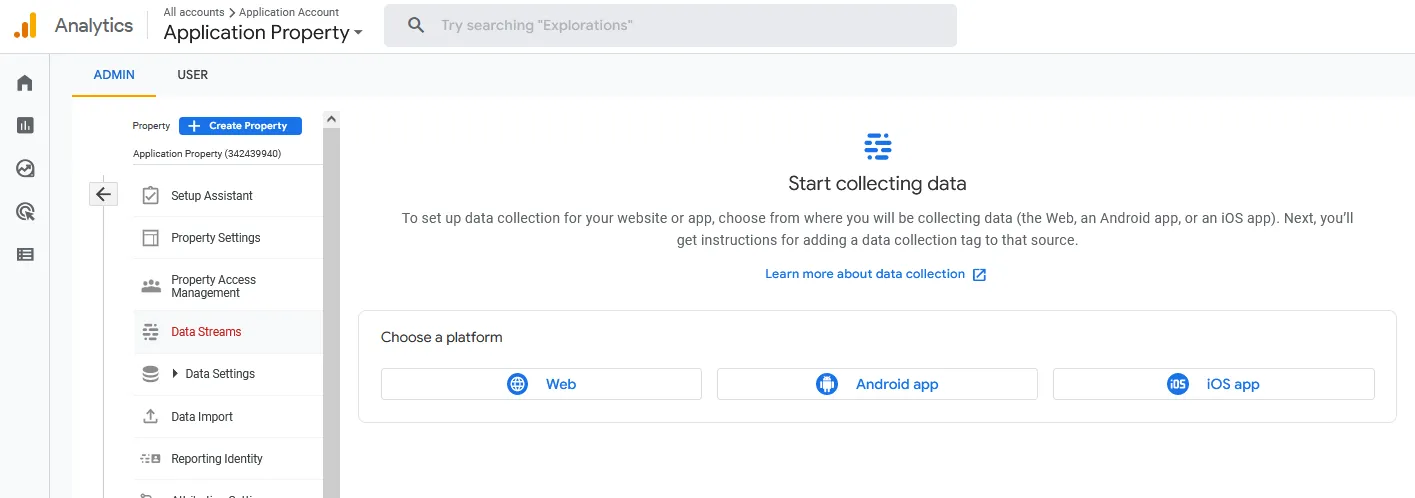Click the Choose a platform label
Image resolution: width=1415 pixels, height=498 pixels.
tap(442, 337)
